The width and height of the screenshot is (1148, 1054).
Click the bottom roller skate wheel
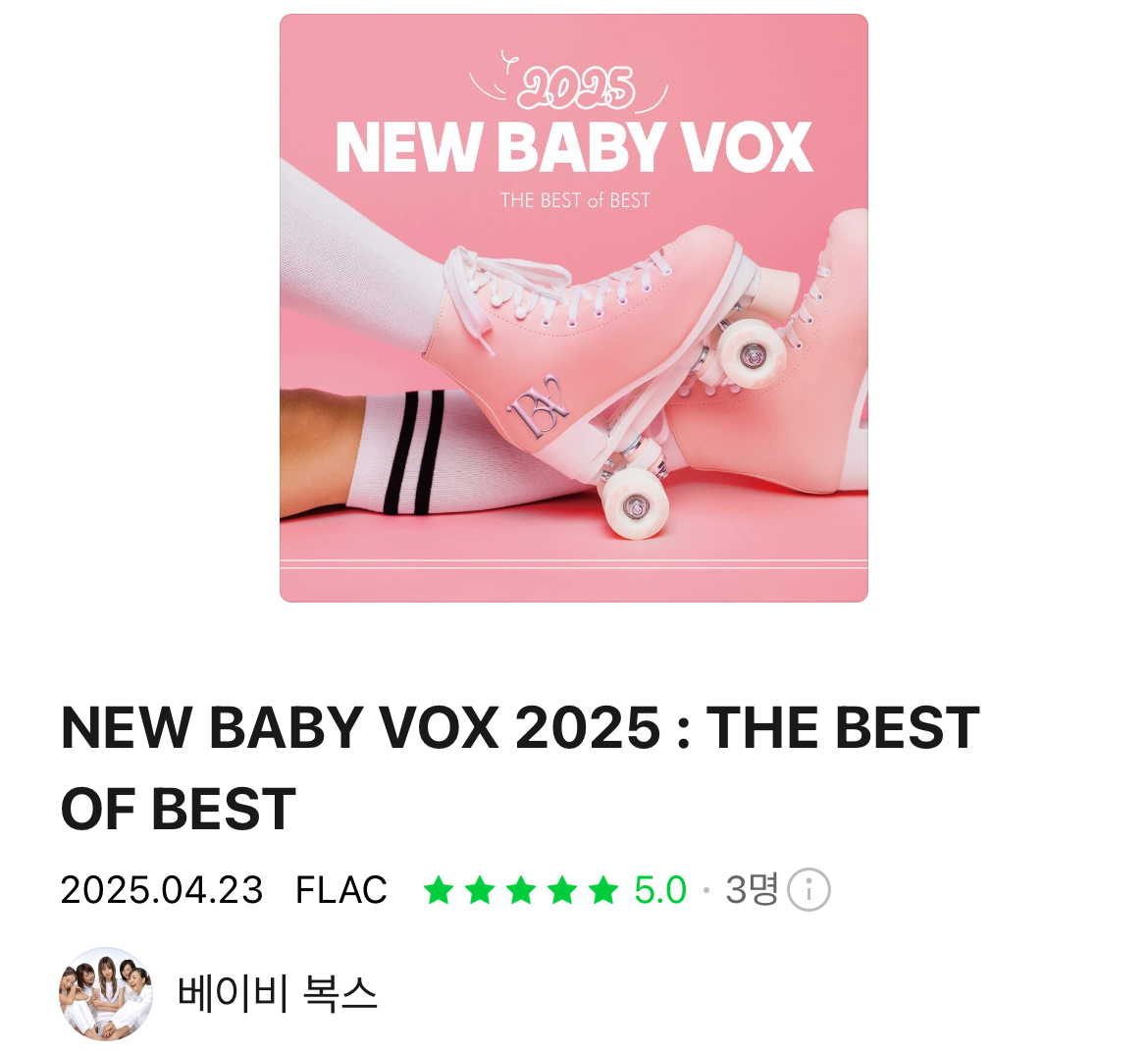tap(635, 503)
